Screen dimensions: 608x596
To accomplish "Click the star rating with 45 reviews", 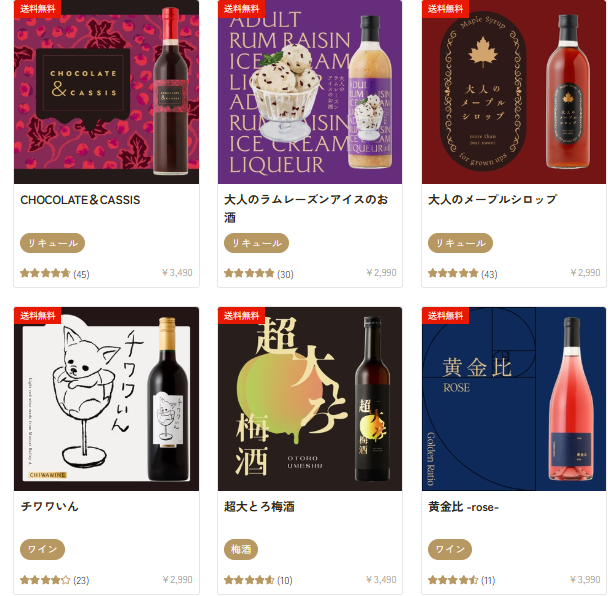I will (55, 273).
